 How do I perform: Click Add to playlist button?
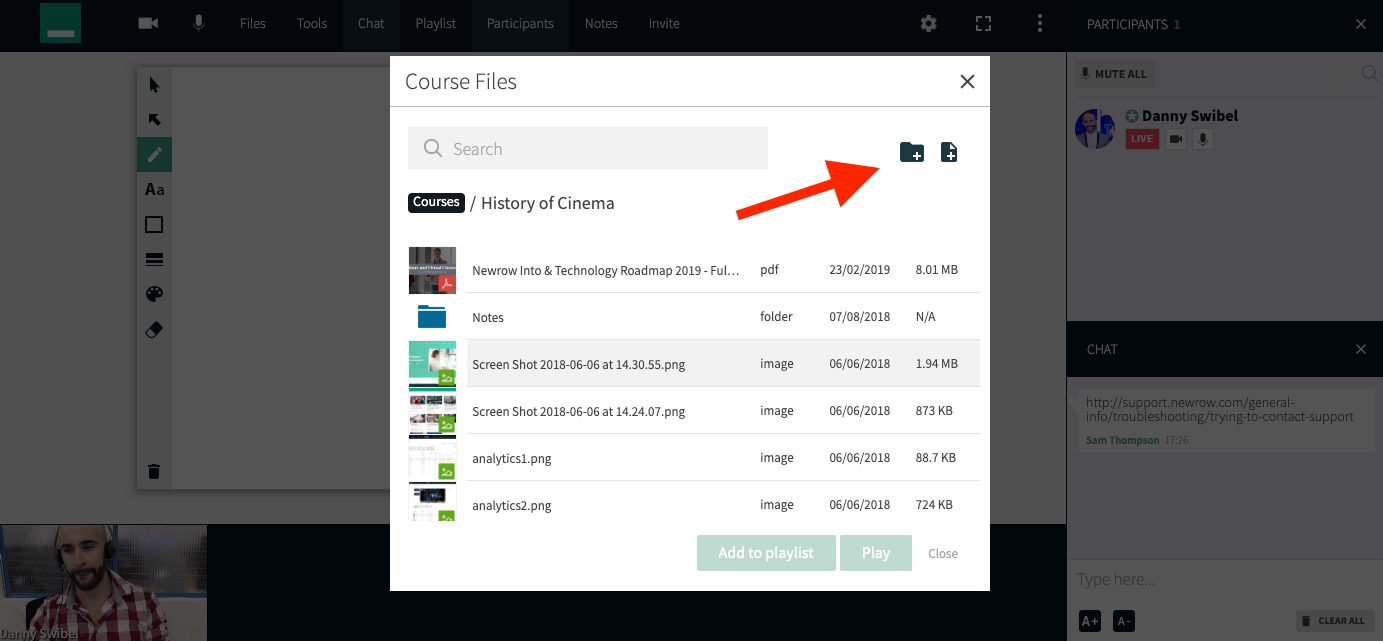tap(766, 553)
